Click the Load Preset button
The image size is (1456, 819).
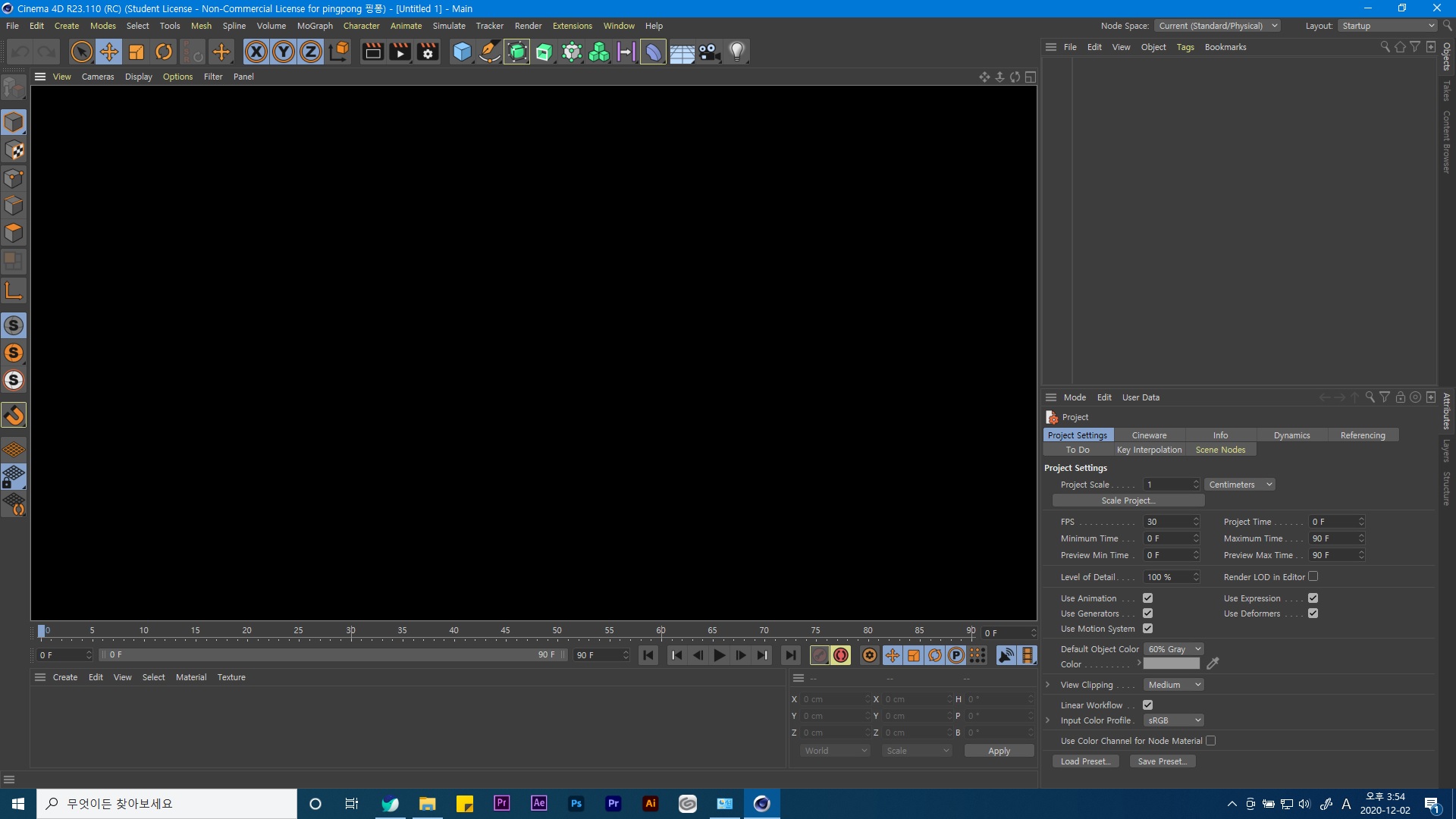(1085, 761)
